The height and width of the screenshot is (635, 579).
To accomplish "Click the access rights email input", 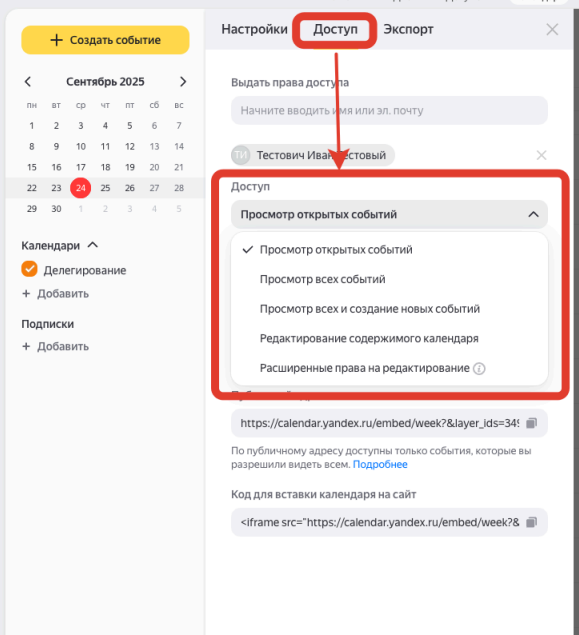I will point(390,111).
